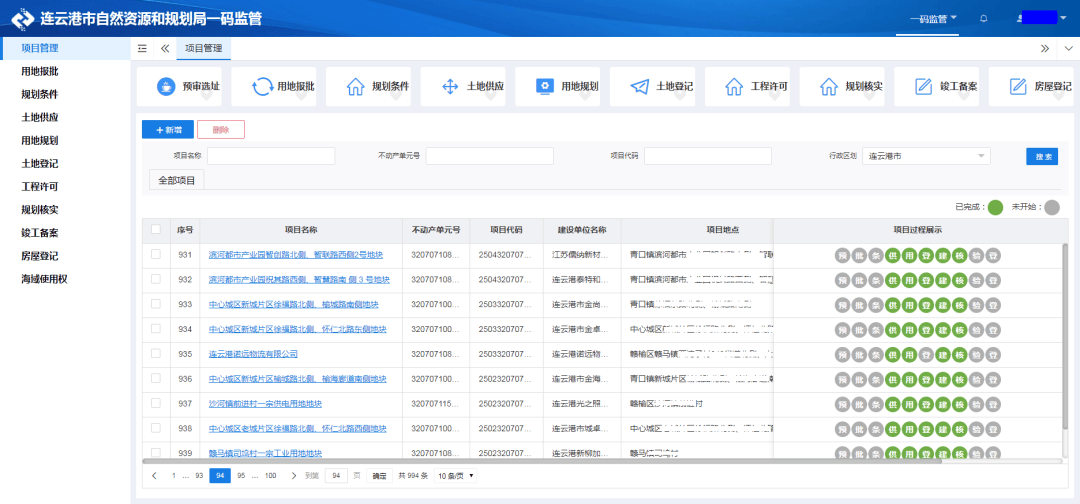Click the 预审选址 coffee cup icon
This screenshot has height=504, width=1080.
[165, 87]
